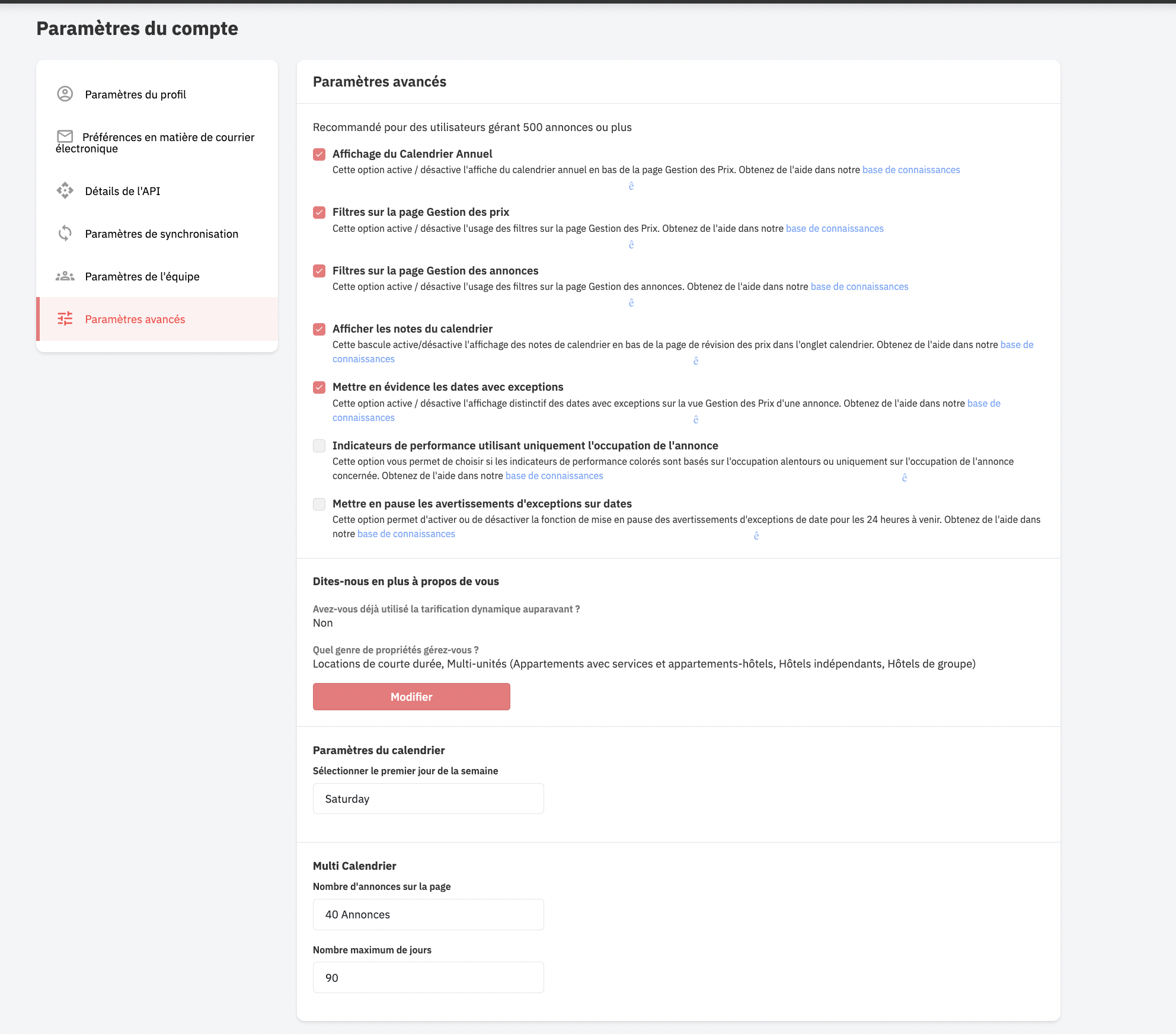Toggle Filtres sur la page Gestion des prix checkbox
1176x1034 pixels.
319,212
